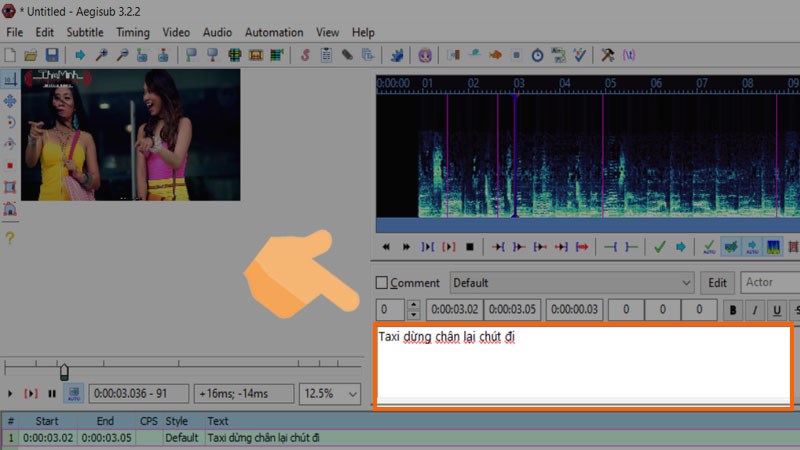Viewport: 800px width, 450px height.
Task: Toggle Bold formatting button
Action: pyautogui.click(x=733, y=310)
